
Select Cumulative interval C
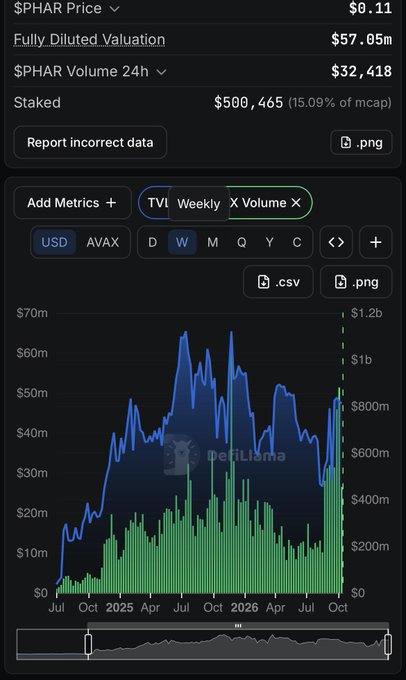[x=297, y=242]
